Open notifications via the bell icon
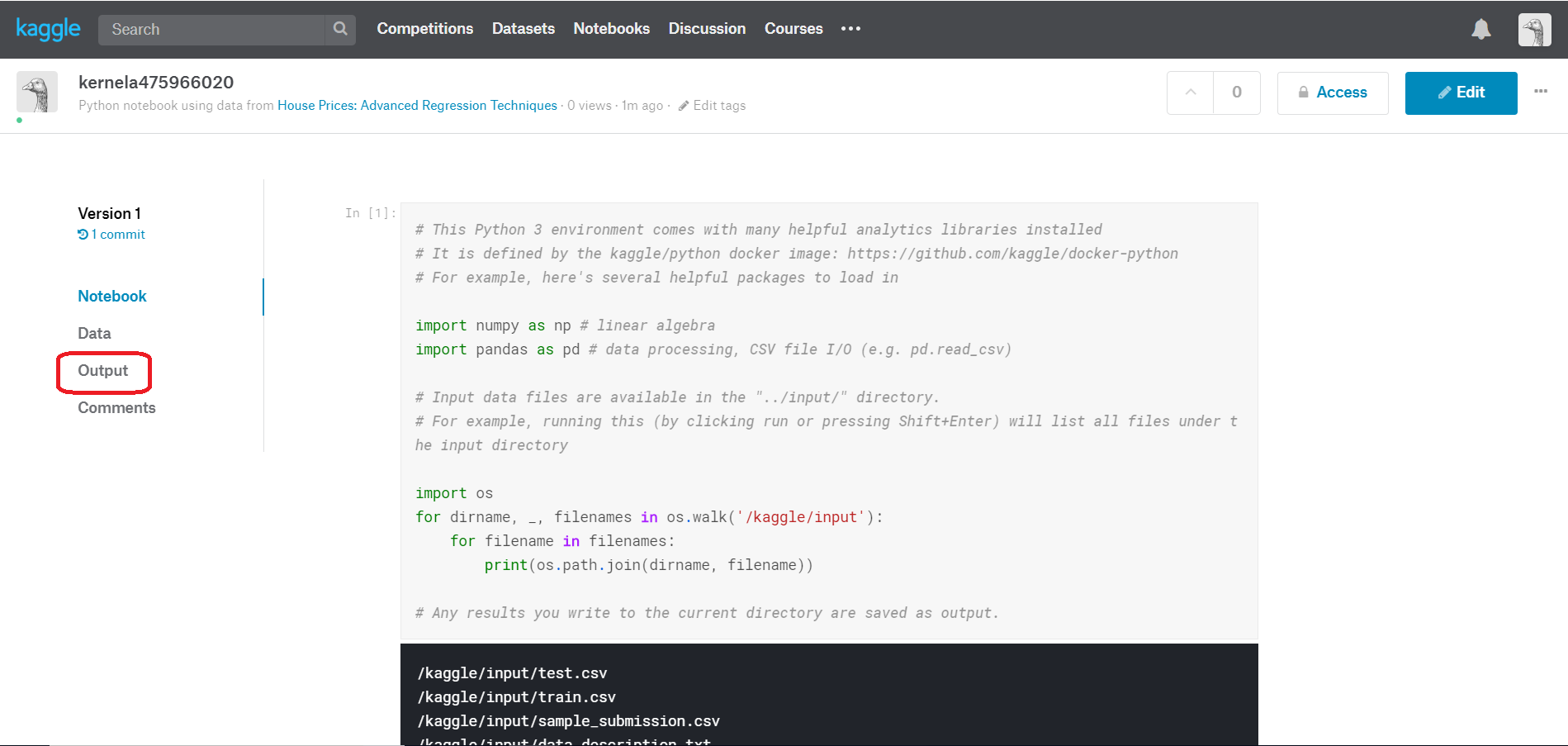The width and height of the screenshot is (1568, 746). coord(1480,29)
